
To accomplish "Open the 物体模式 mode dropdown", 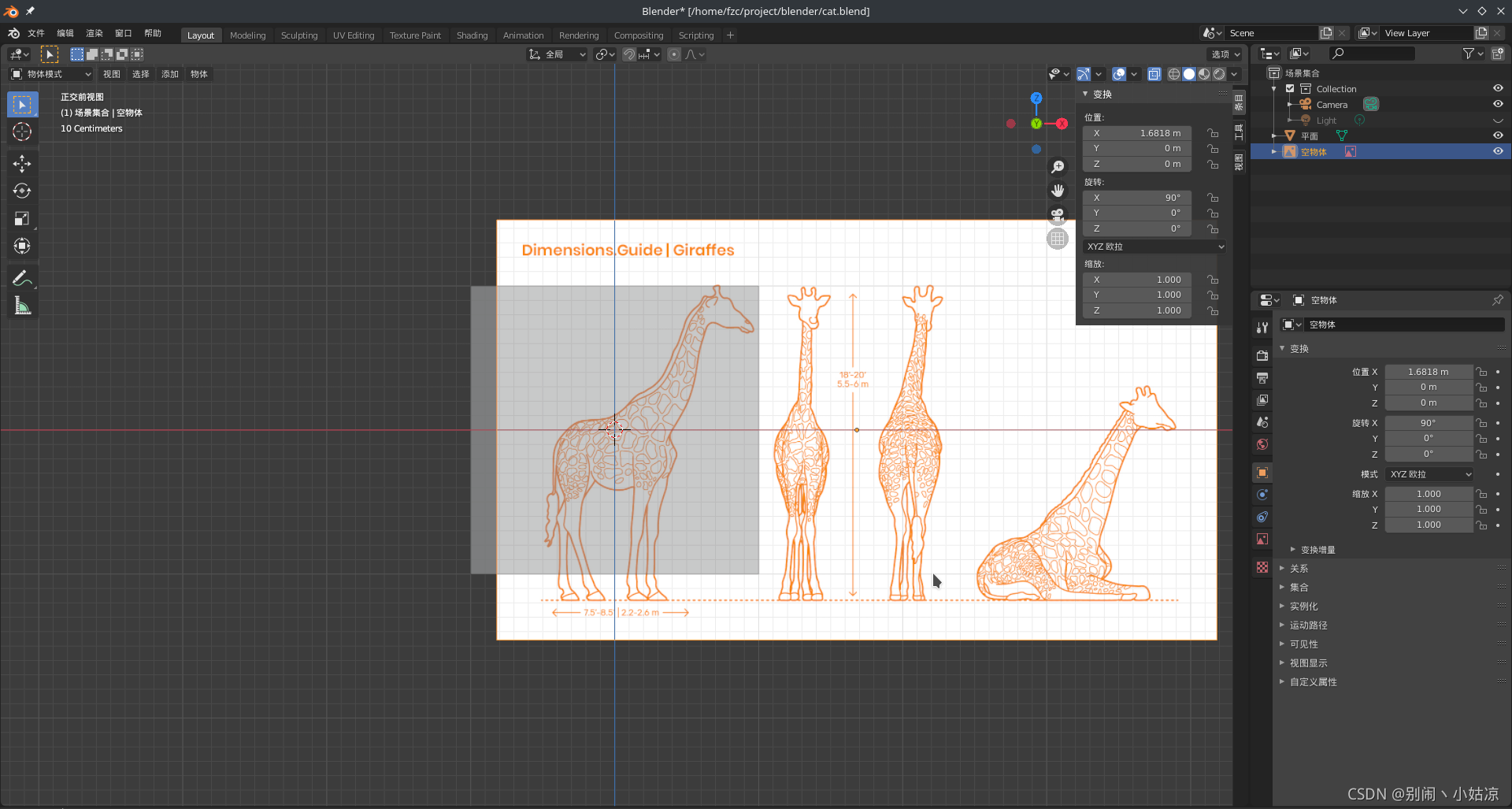I will coord(52,74).
